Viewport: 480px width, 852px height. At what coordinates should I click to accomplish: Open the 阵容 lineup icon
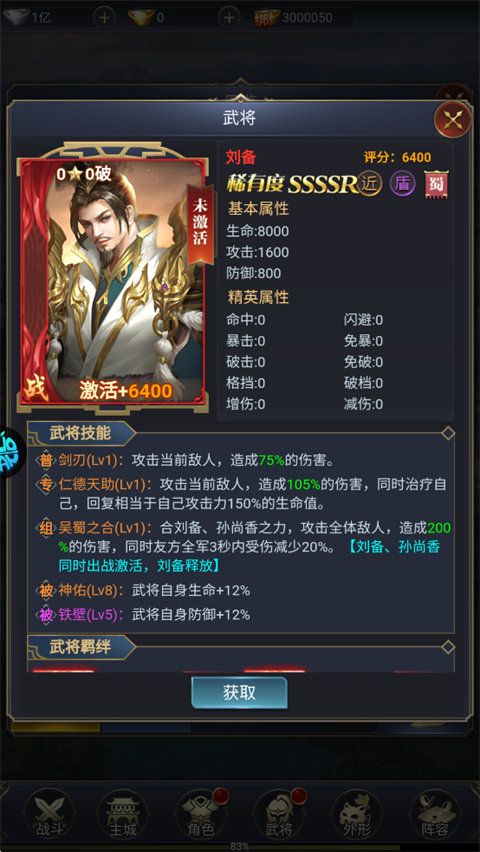coord(435,814)
